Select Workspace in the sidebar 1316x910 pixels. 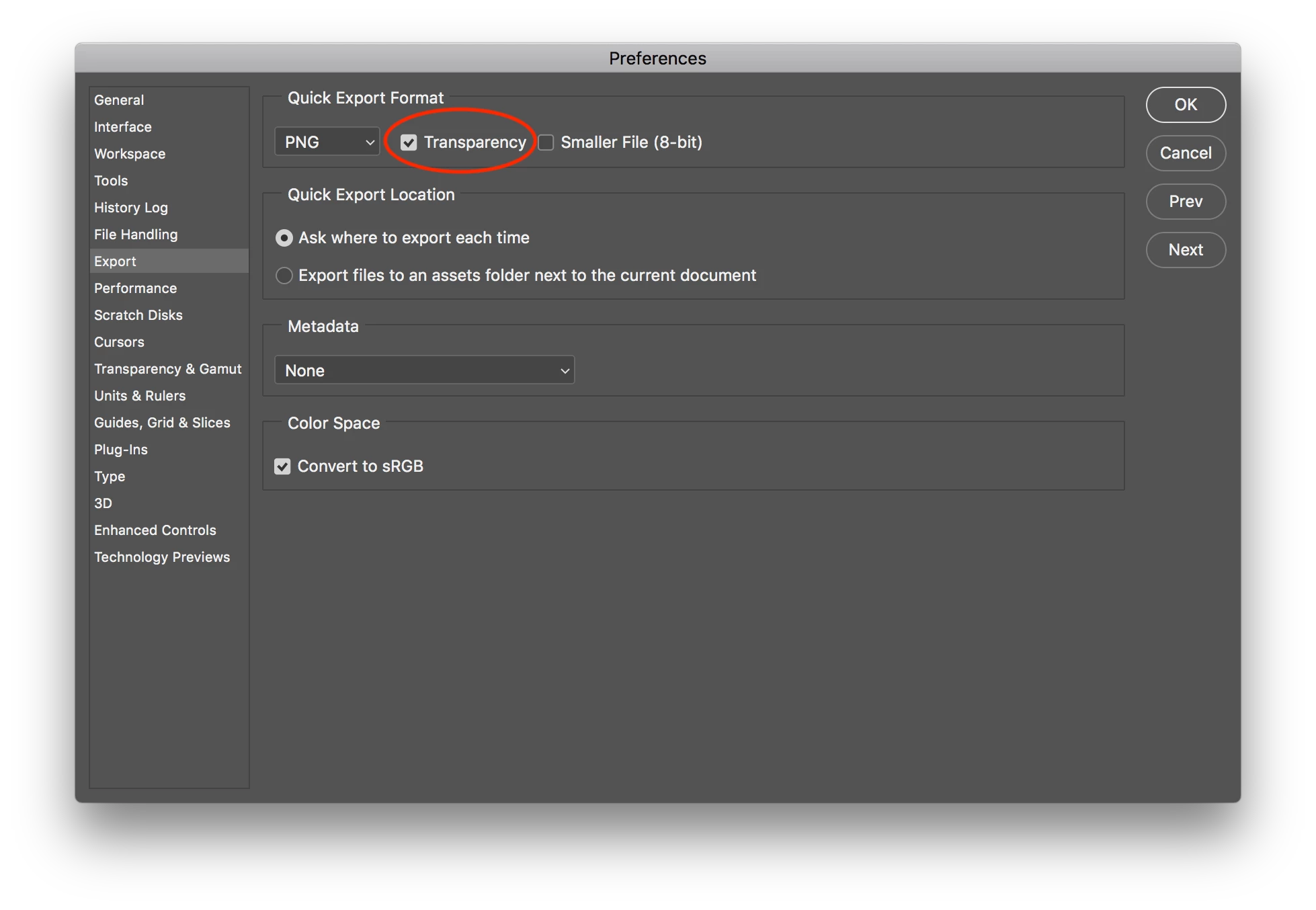pos(130,154)
